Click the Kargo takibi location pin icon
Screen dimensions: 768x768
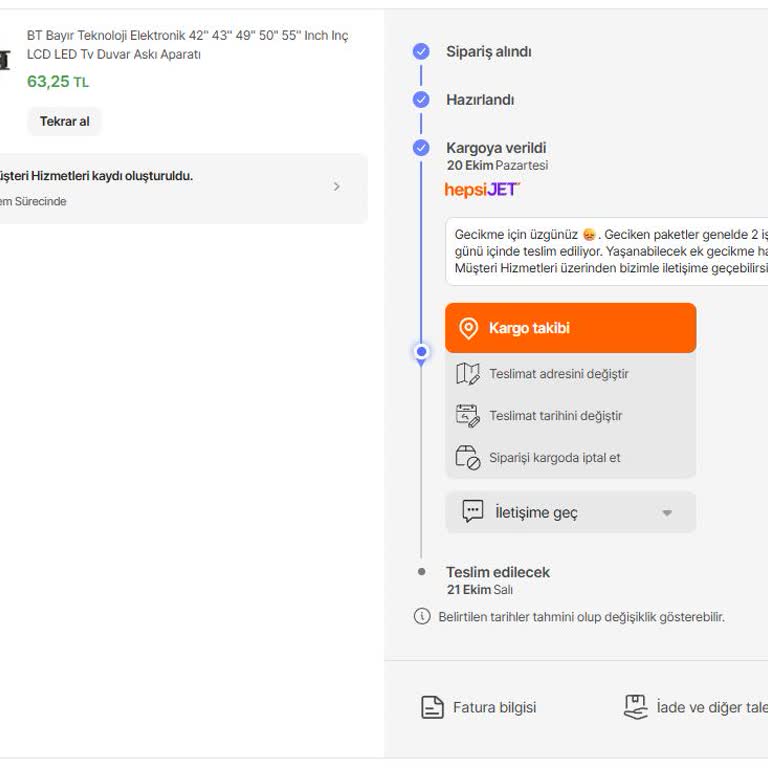click(468, 328)
